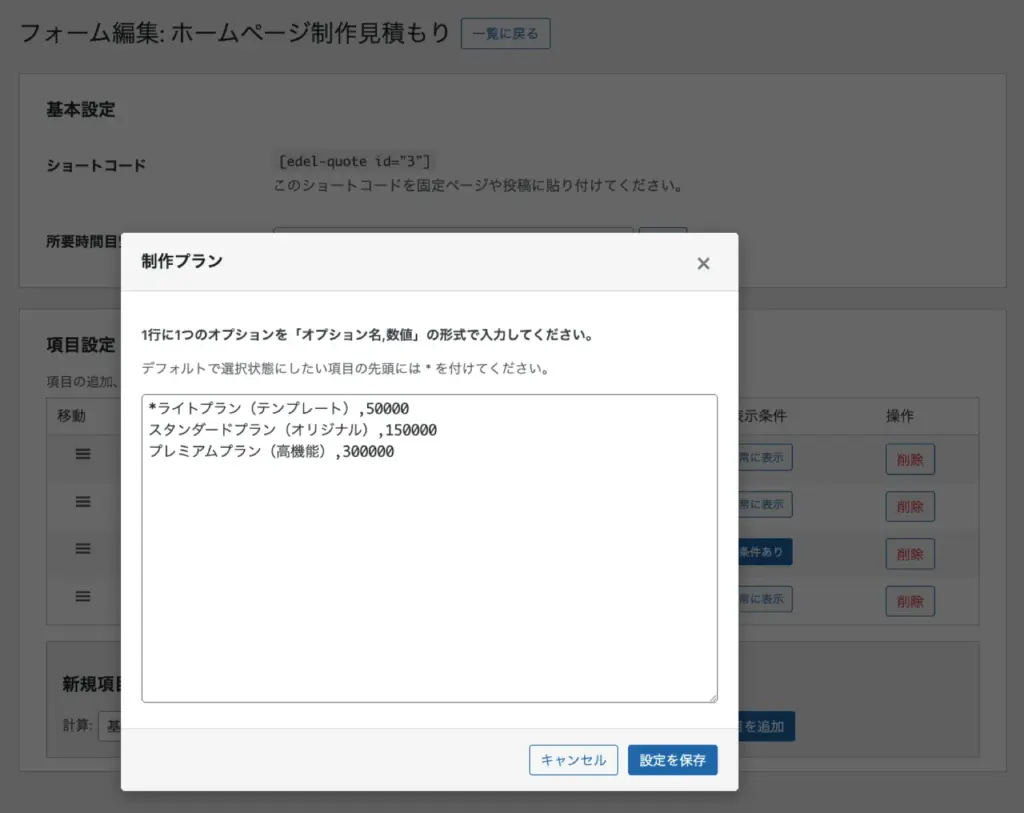Delete the fourth item with 削除
1024x813 pixels.
click(909, 601)
